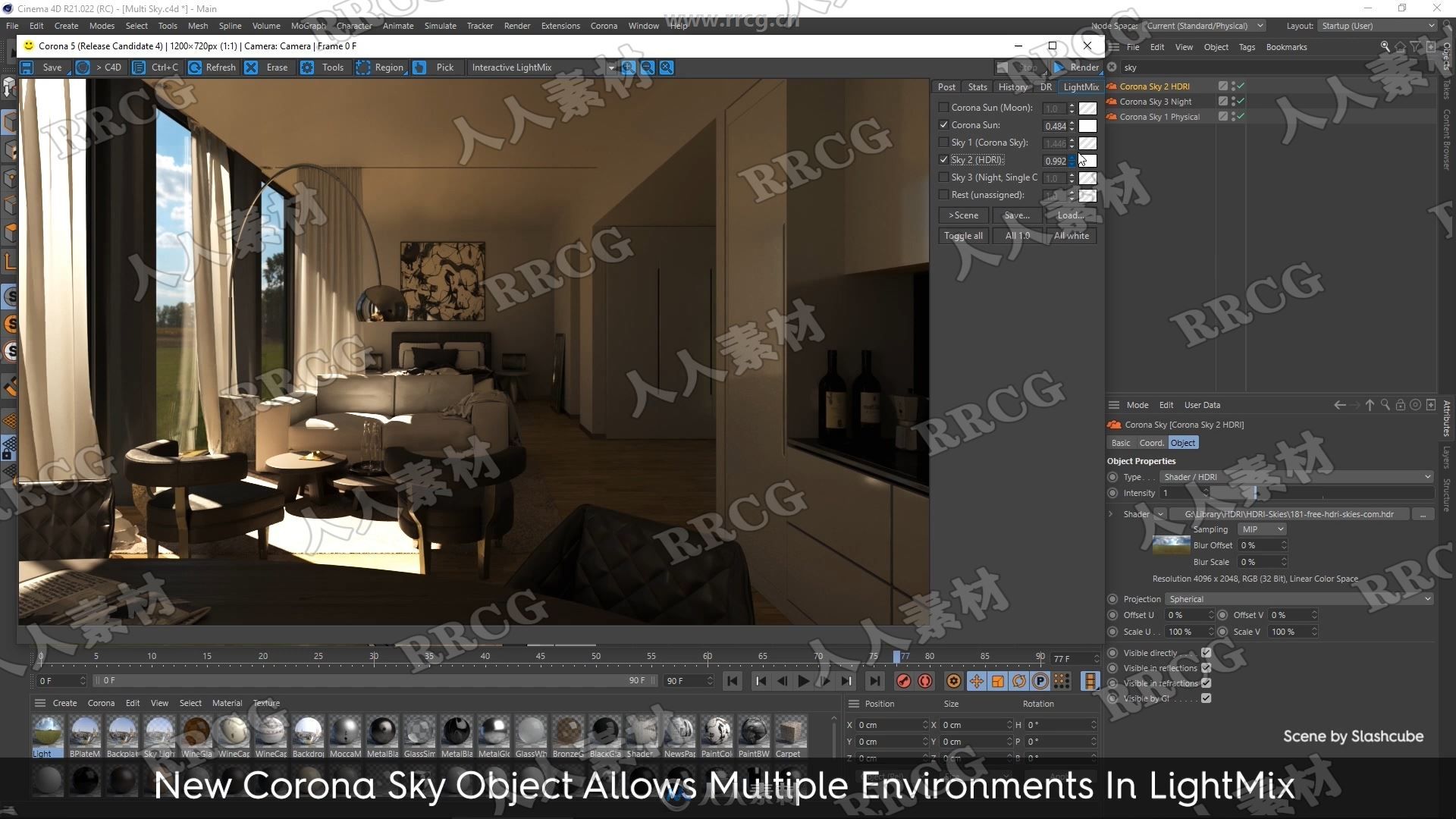Expand the Shader disclosure arrow
Viewport: 1456px width, 819px height.
coord(1111,514)
